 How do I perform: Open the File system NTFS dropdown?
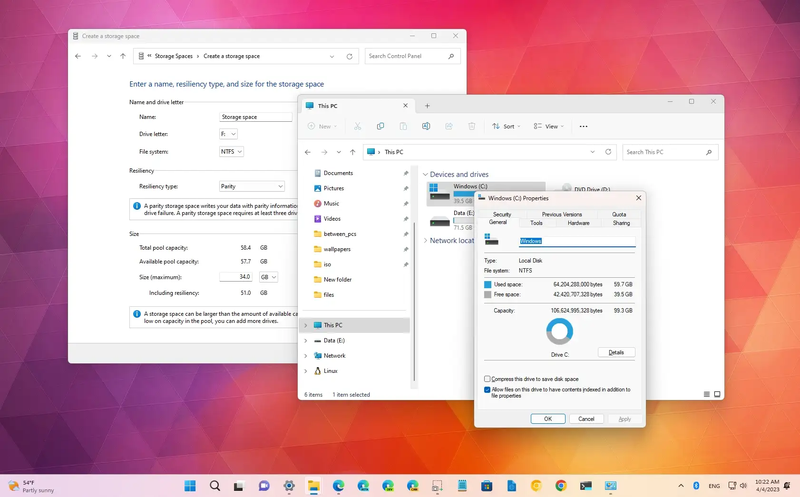tap(232, 152)
